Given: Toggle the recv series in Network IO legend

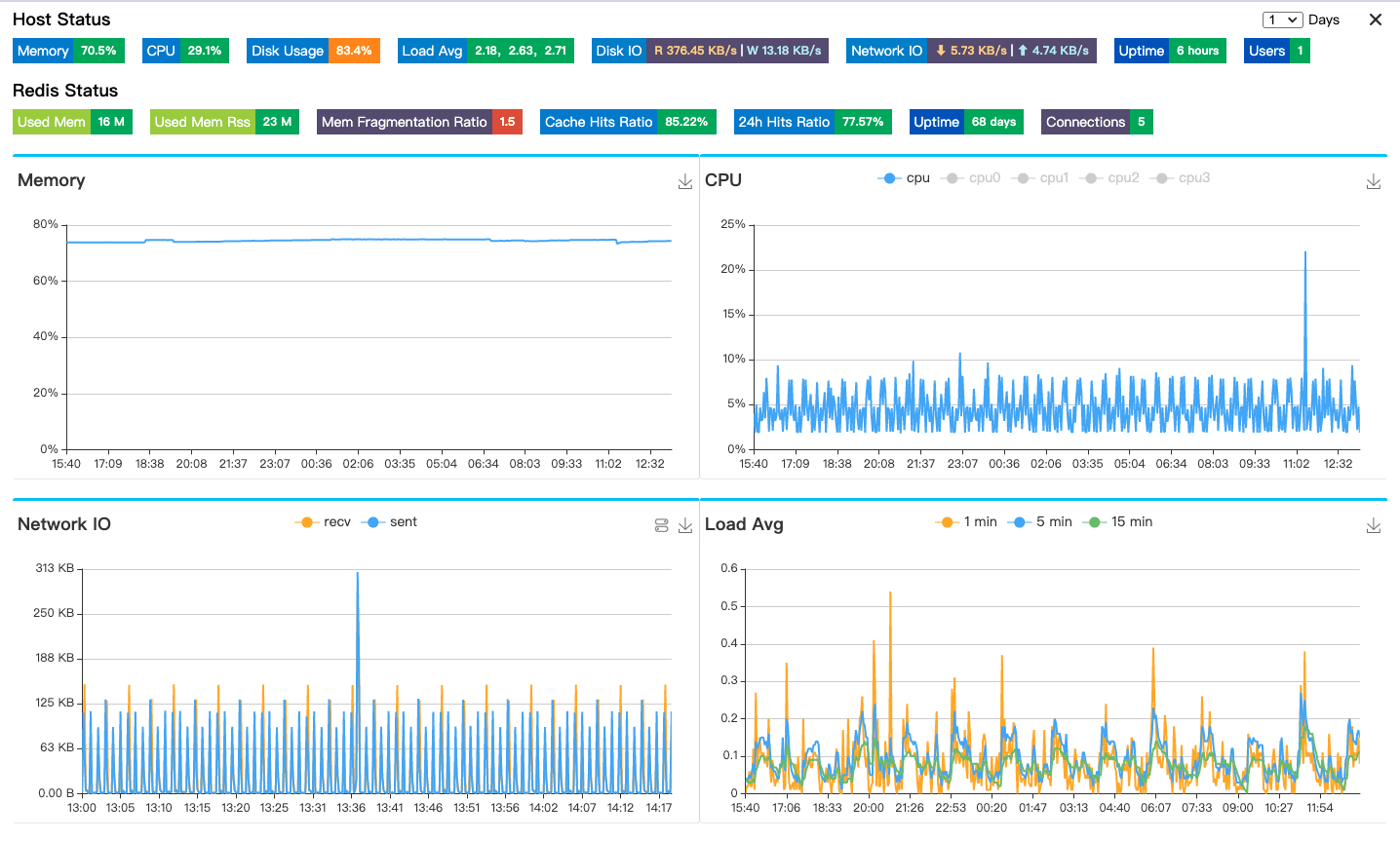Looking at the screenshot, I should pyautogui.click(x=323, y=522).
